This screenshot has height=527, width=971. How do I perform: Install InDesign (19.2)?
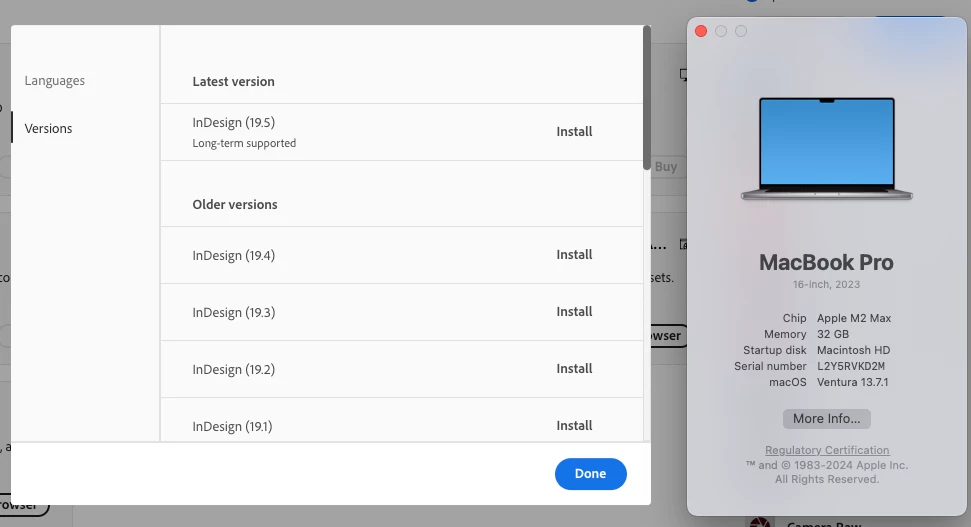[x=574, y=368]
